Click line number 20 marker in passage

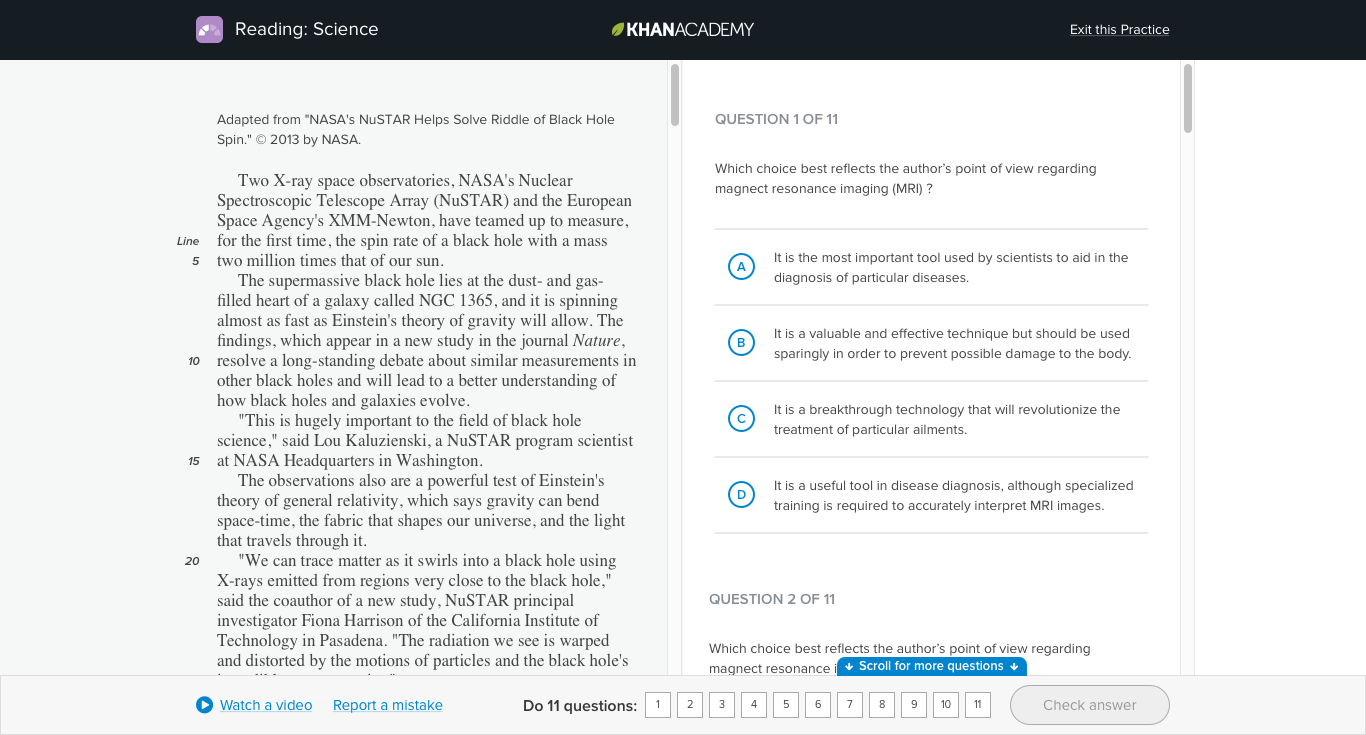193,561
